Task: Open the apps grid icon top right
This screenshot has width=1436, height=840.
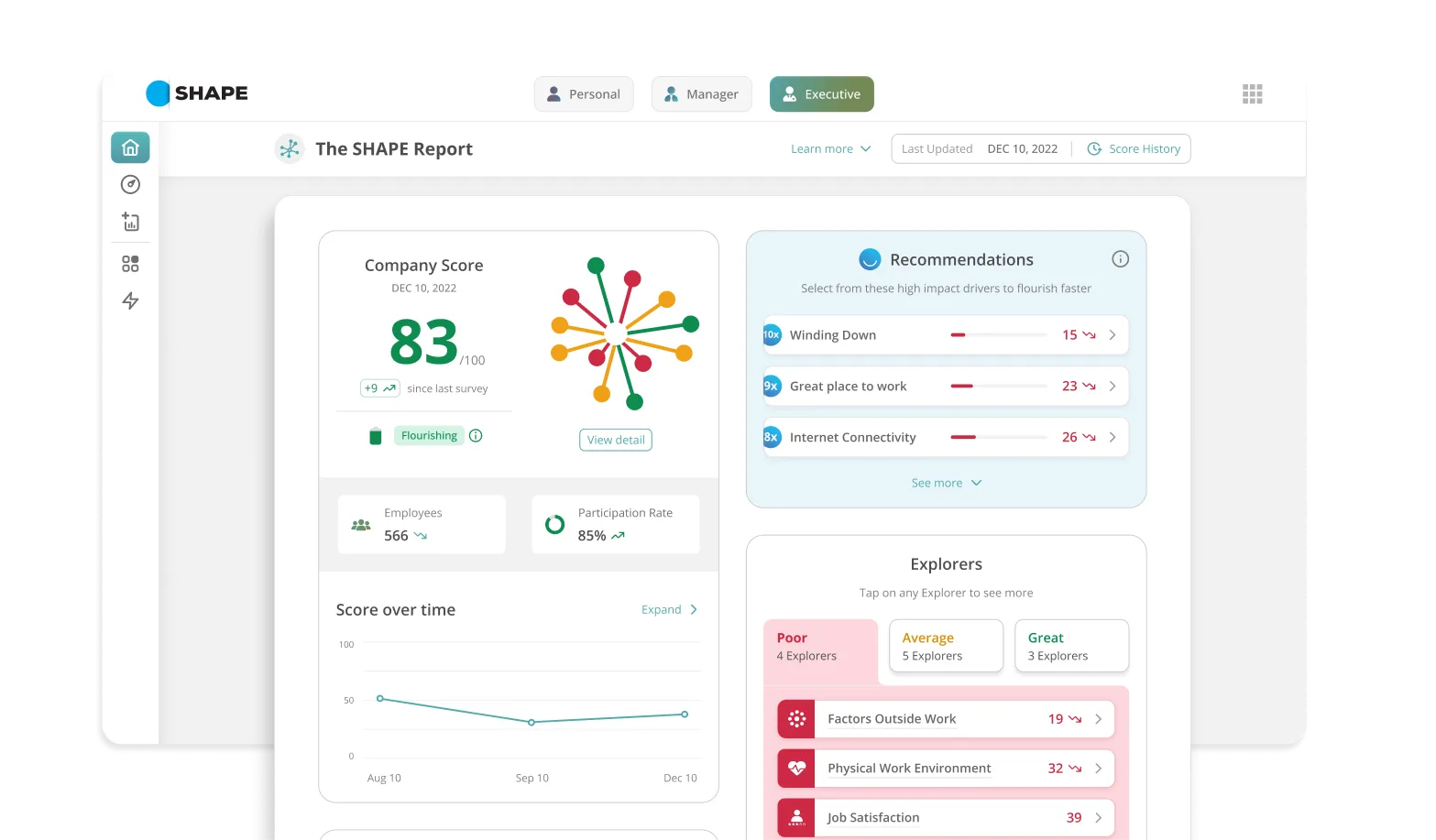Action: tap(1252, 94)
